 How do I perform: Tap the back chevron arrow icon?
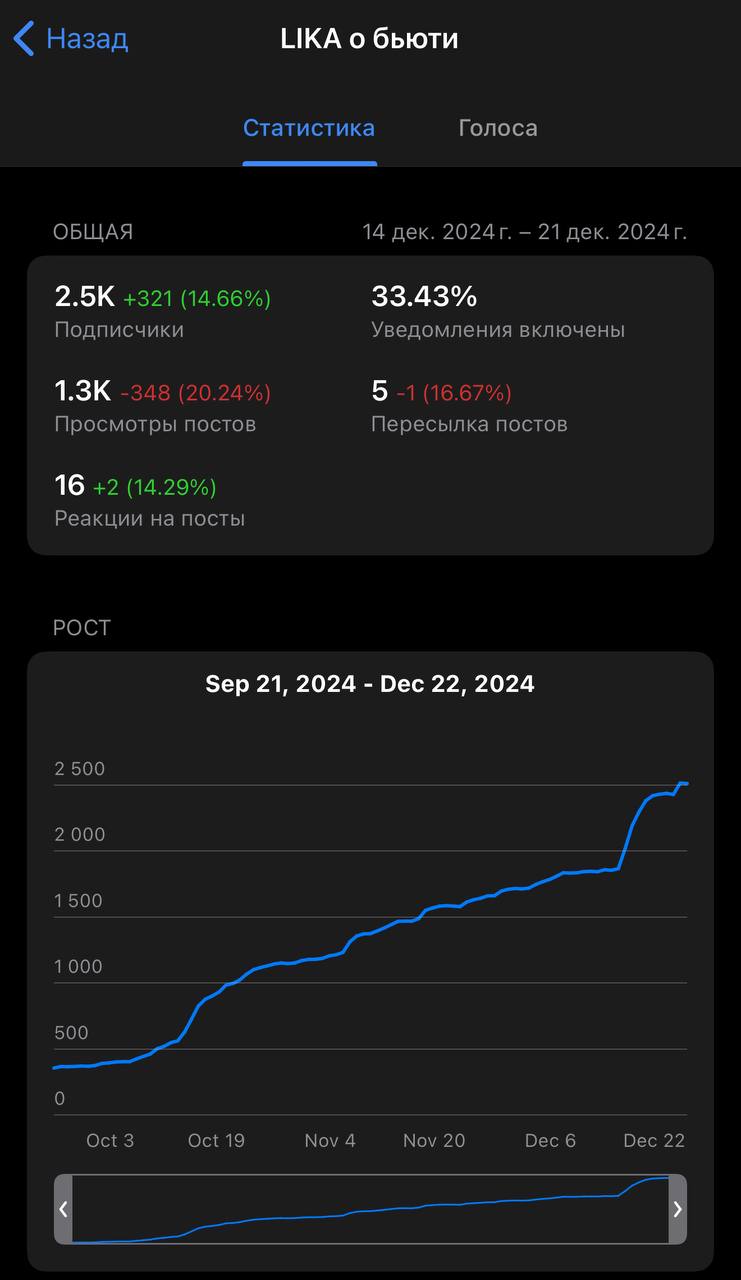(x=24, y=40)
